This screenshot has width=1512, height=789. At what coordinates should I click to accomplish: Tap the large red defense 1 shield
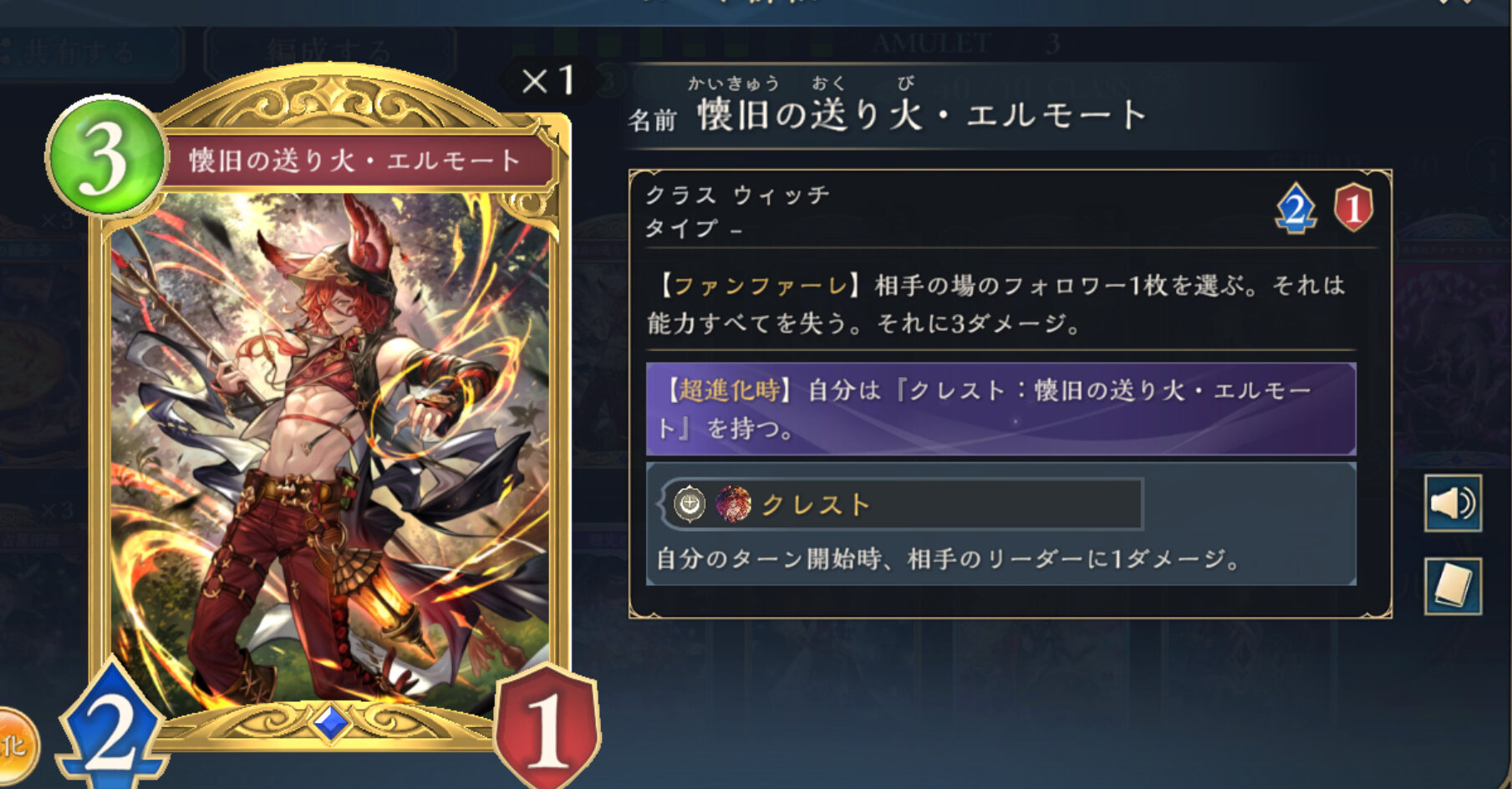[547, 724]
